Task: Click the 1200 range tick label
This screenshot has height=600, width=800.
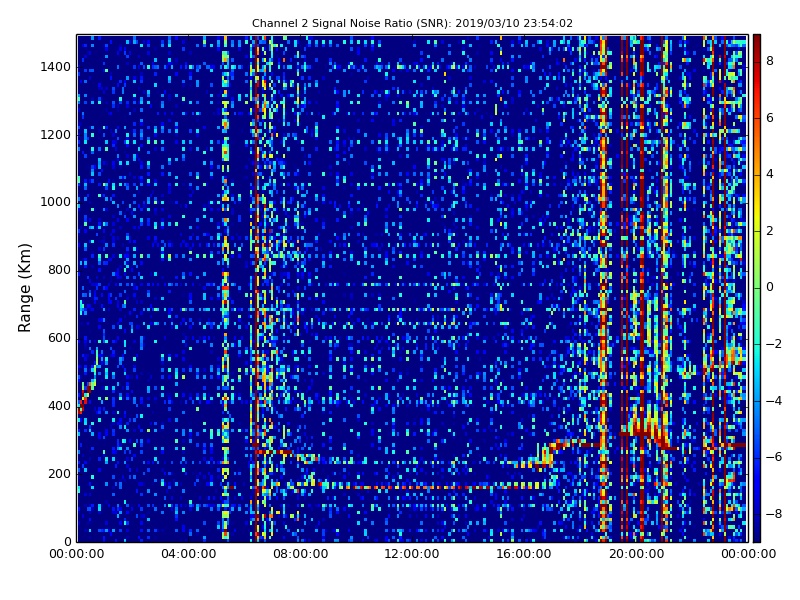Action: coord(56,135)
